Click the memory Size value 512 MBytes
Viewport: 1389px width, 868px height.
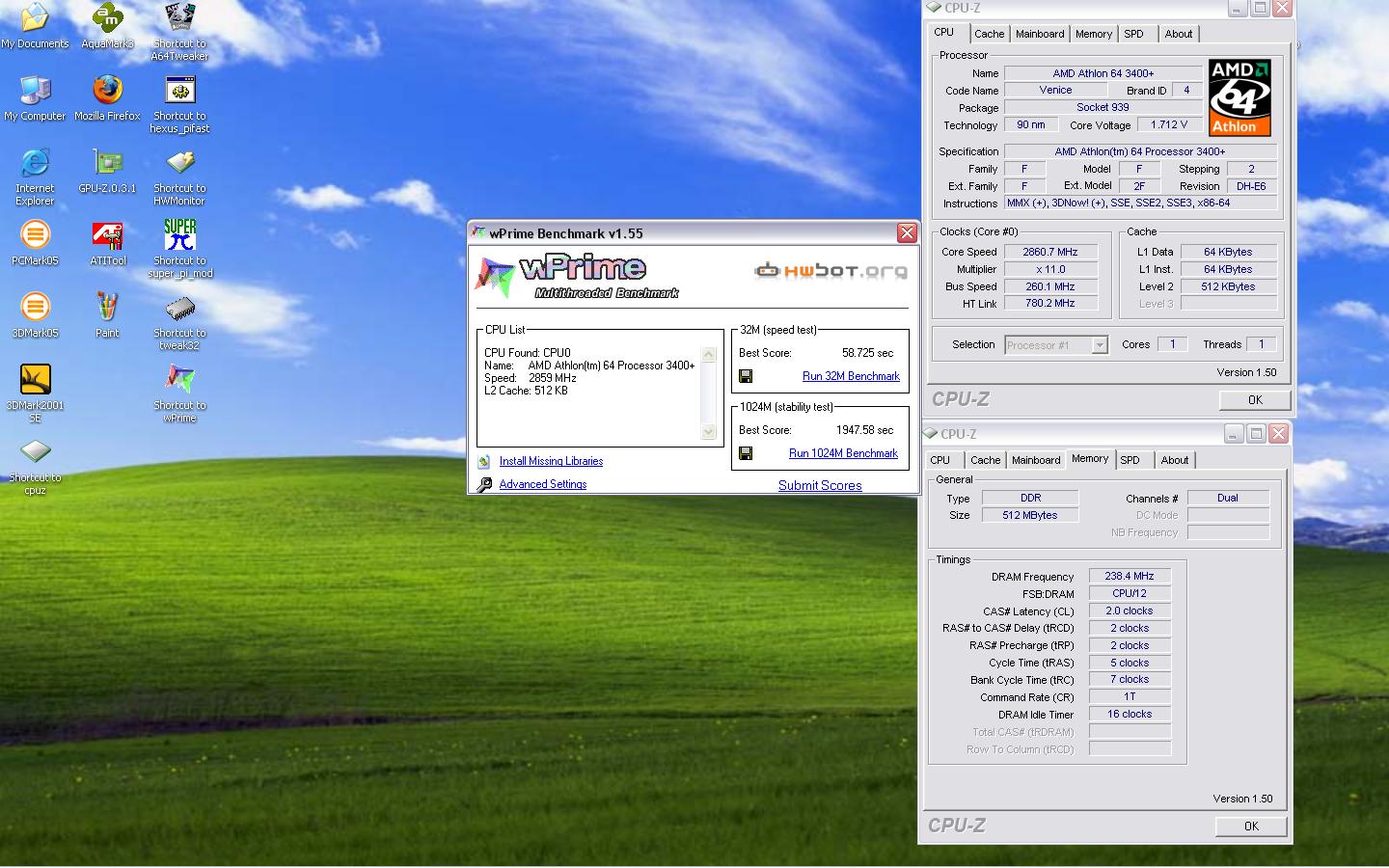click(x=1030, y=515)
